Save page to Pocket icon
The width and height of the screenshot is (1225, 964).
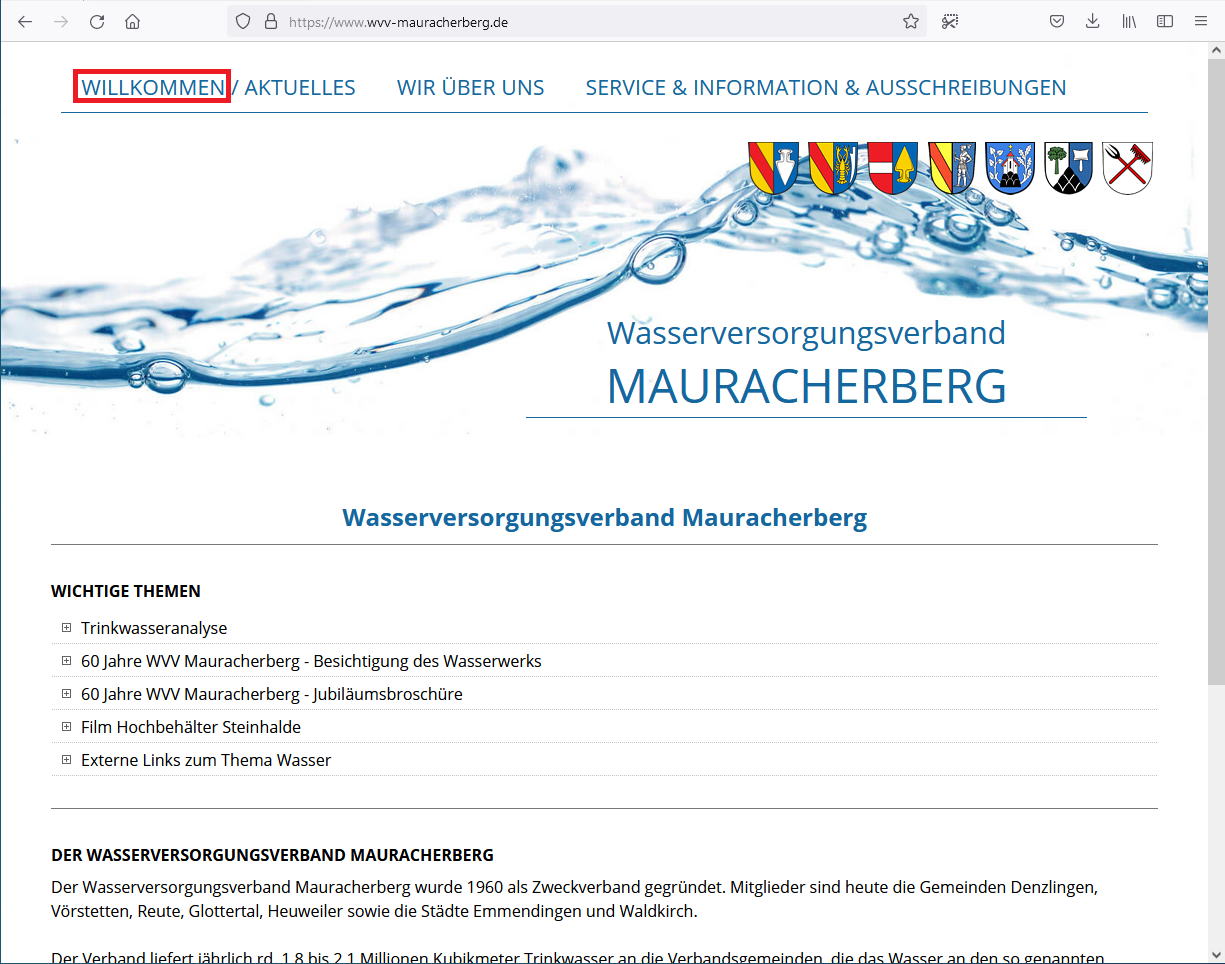coord(1056,21)
